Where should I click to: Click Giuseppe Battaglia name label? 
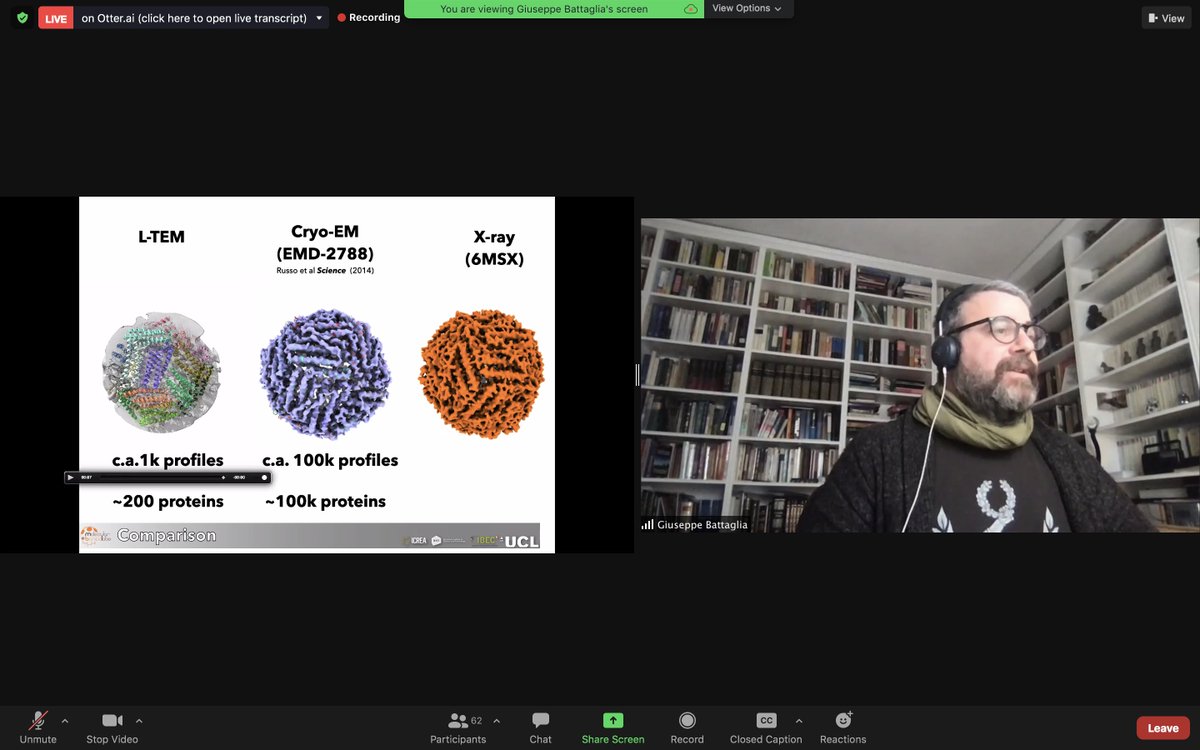[x=702, y=525]
